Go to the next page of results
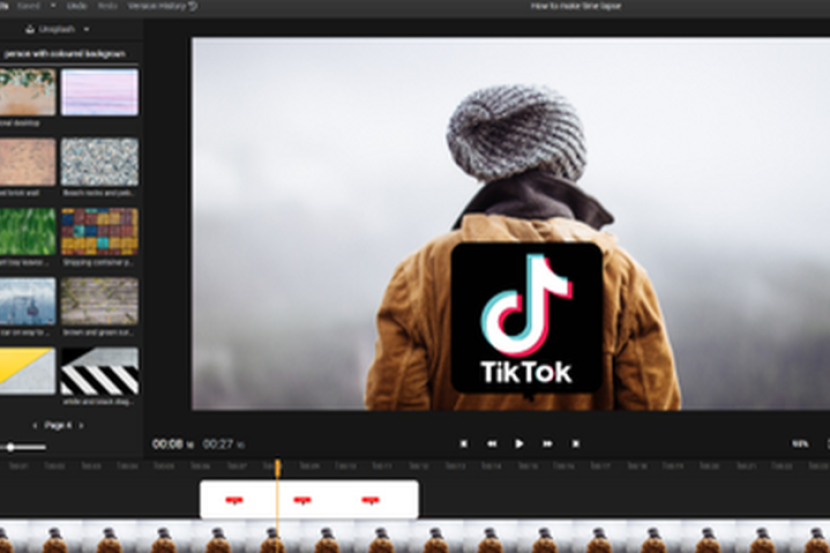The width and height of the screenshot is (830, 553). click(81, 425)
